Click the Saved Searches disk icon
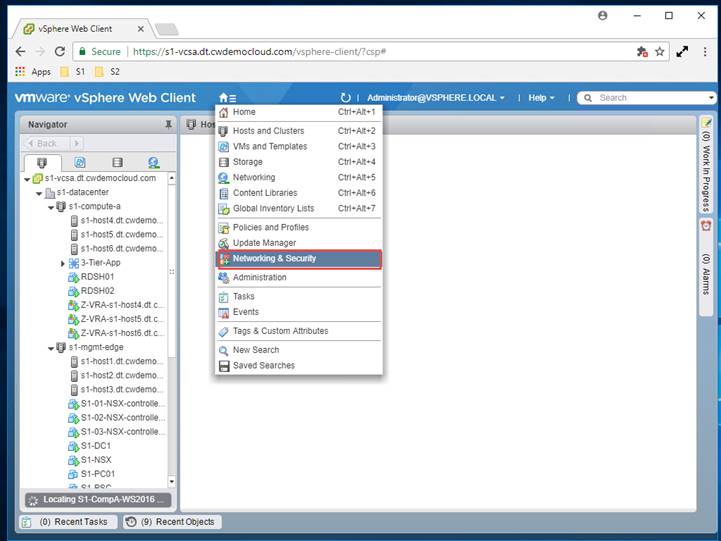721x541 pixels. (223, 366)
